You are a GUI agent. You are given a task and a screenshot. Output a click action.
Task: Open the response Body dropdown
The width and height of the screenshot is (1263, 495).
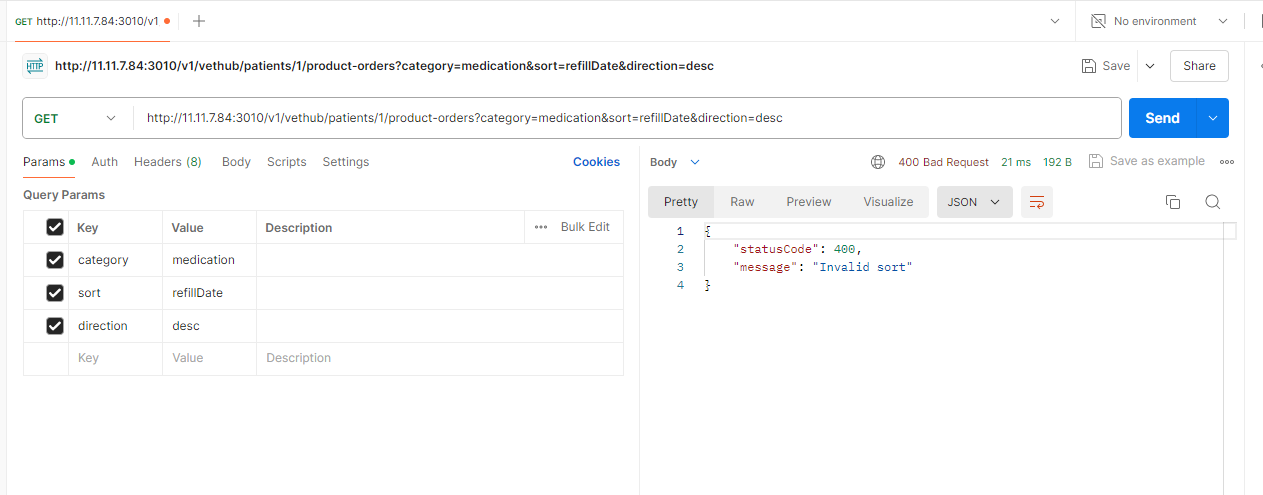(675, 162)
